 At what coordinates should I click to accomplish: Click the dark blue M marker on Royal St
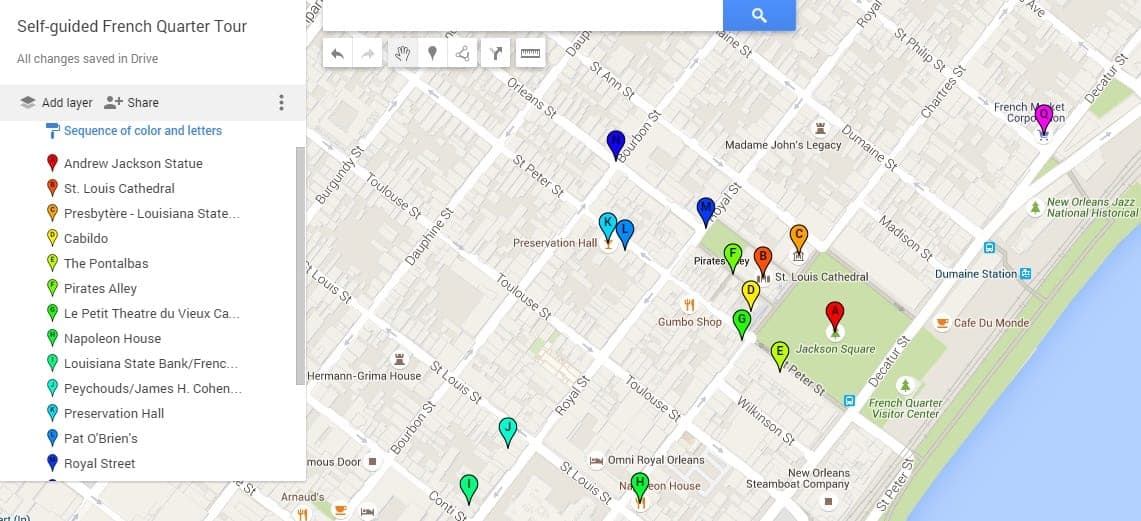(x=705, y=212)
